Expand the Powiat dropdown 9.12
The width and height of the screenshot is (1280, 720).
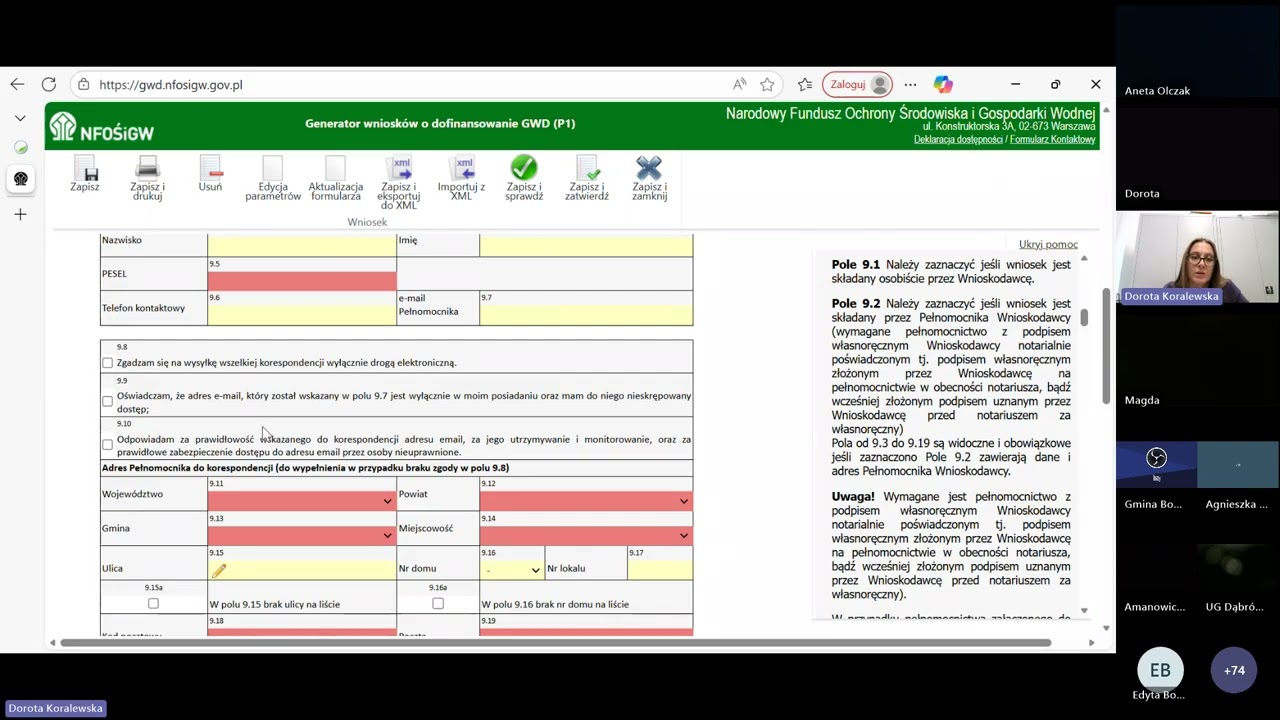(684, 501)
